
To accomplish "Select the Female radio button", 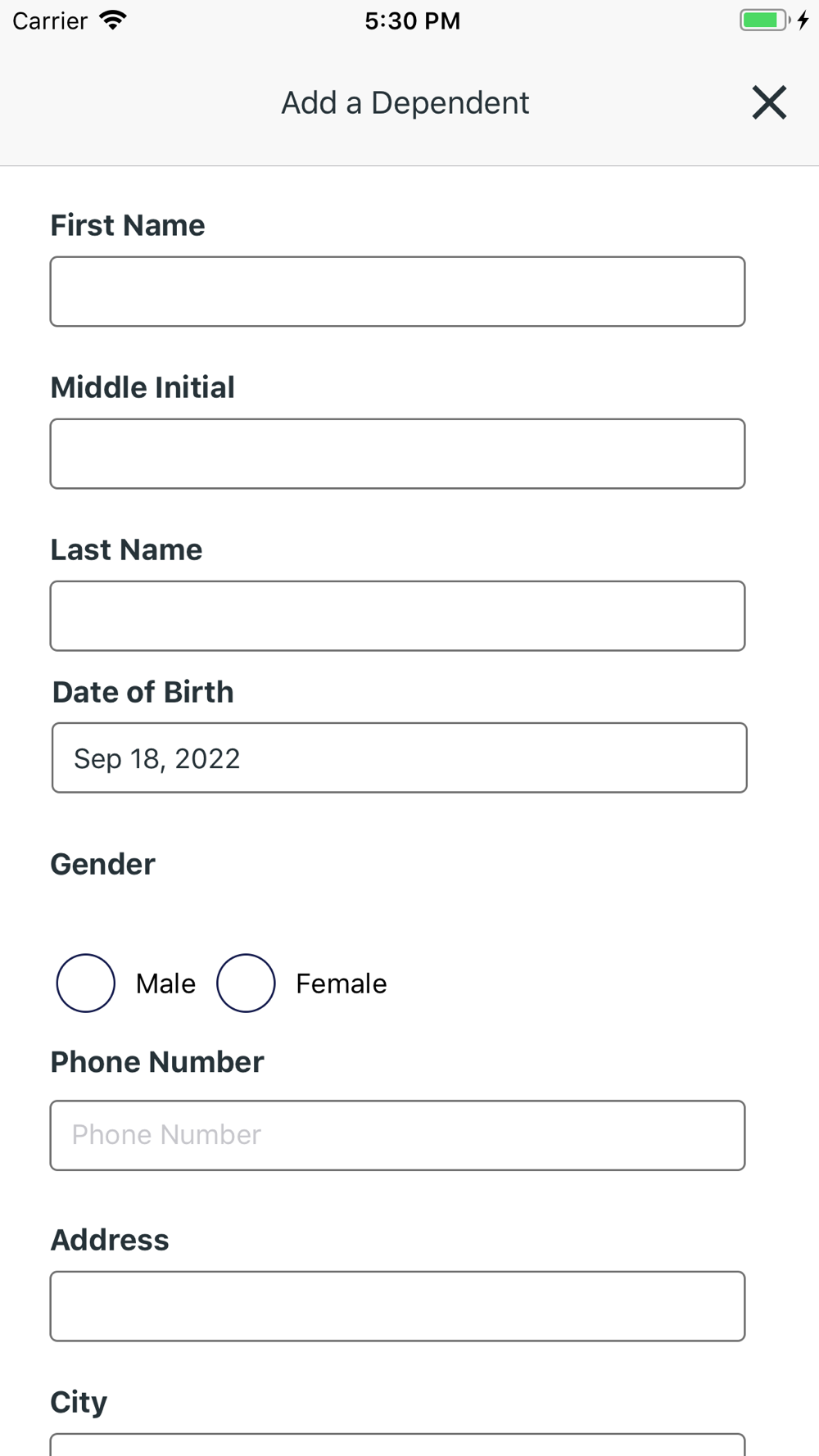I will [246, 983].
